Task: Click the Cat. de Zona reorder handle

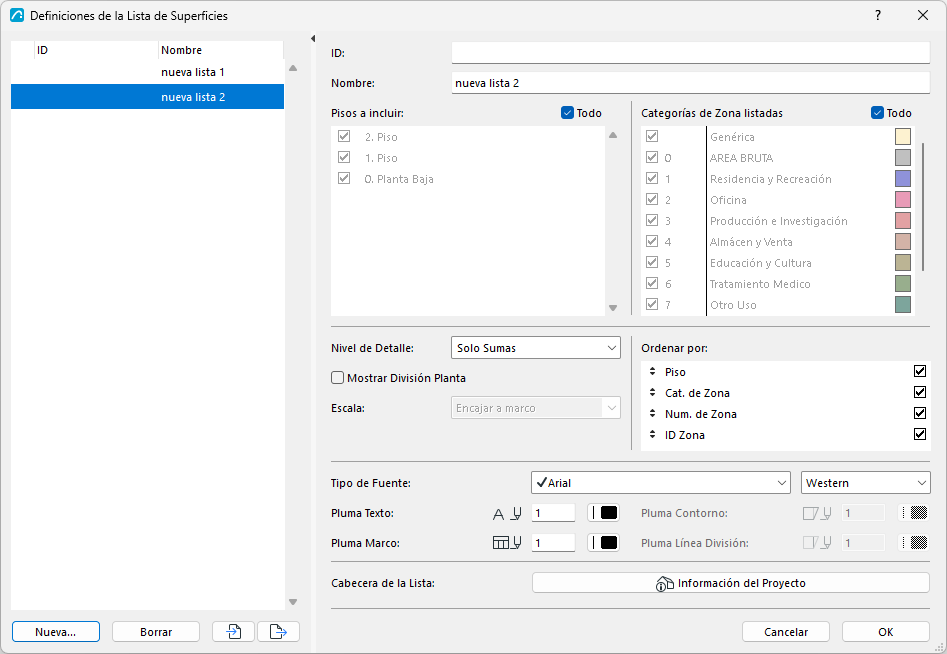Action: click(x=652, y=393)
